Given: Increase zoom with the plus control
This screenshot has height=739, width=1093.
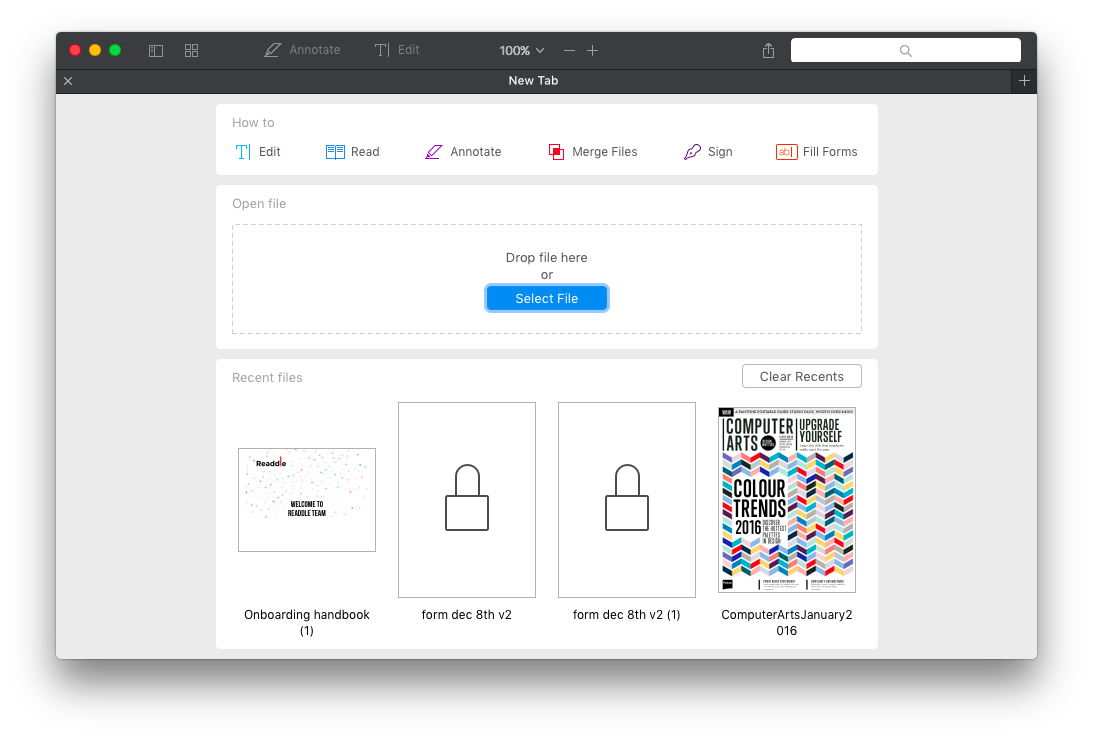Looking at the screenshot, I should tap(593, 50).
